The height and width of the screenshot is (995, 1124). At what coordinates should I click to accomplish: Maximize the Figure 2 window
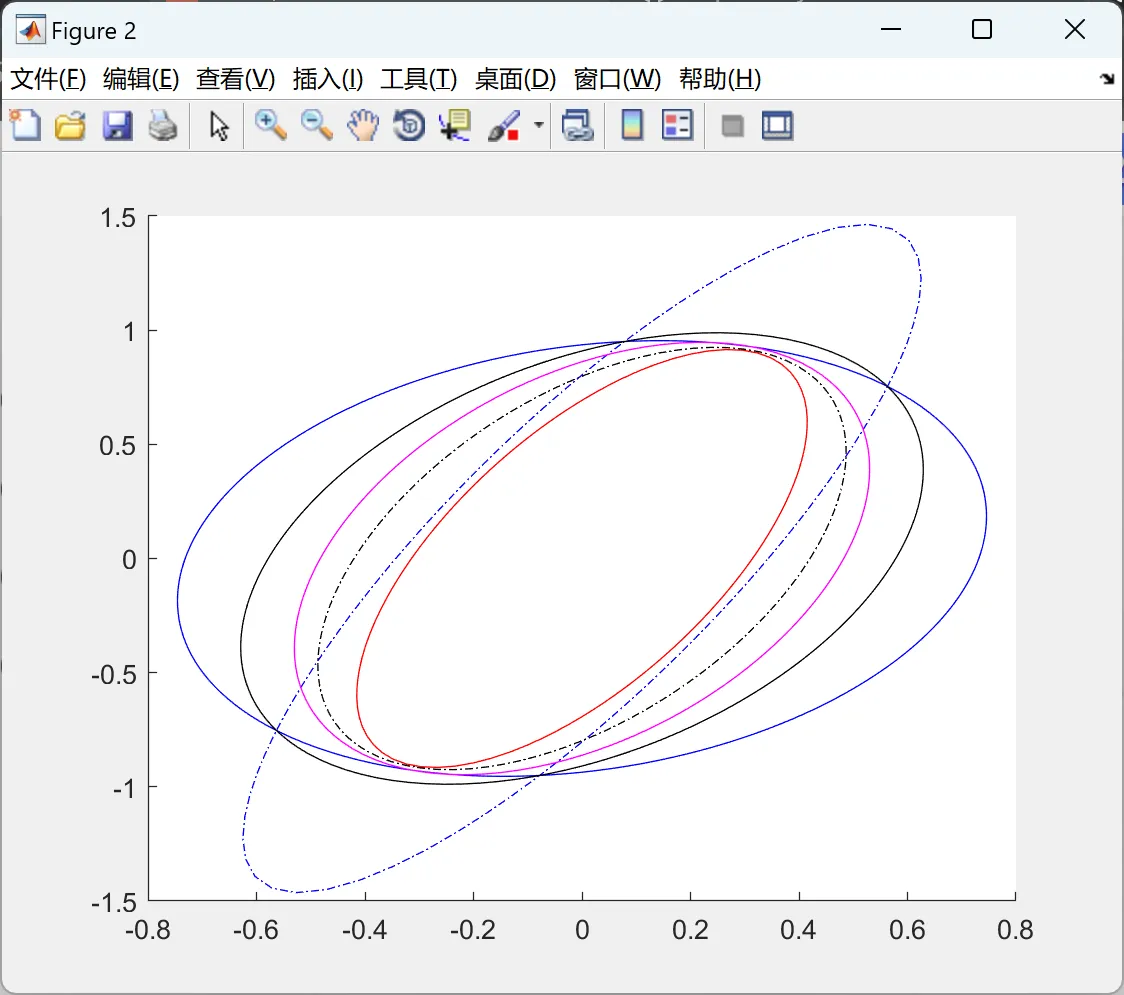pyautogui.click(x=981, y=29)
